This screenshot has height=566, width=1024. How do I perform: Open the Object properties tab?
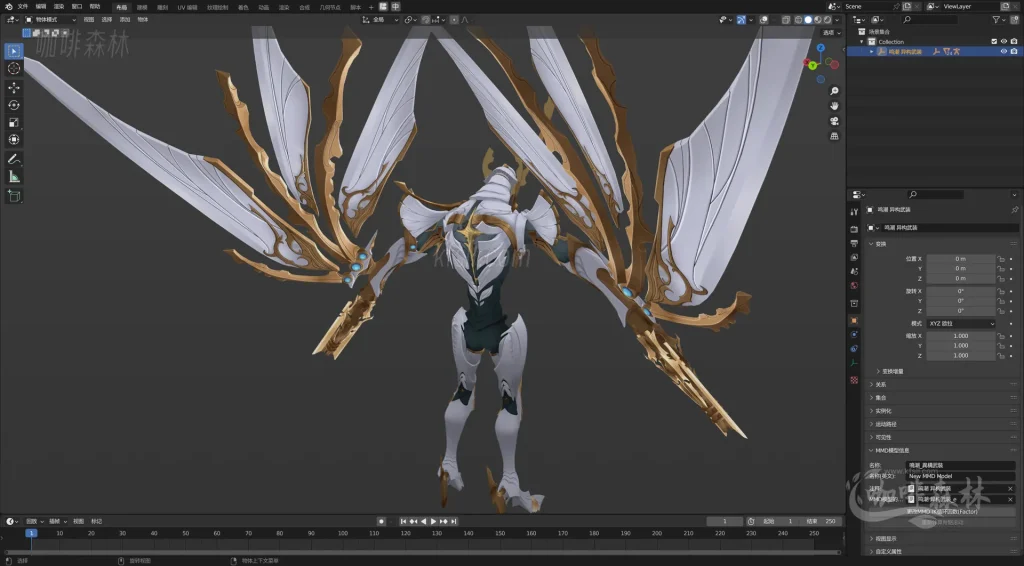coord(854,321)
